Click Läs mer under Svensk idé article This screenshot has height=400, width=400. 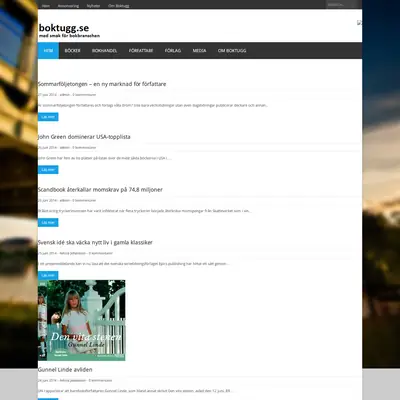(x=48, y=275)
